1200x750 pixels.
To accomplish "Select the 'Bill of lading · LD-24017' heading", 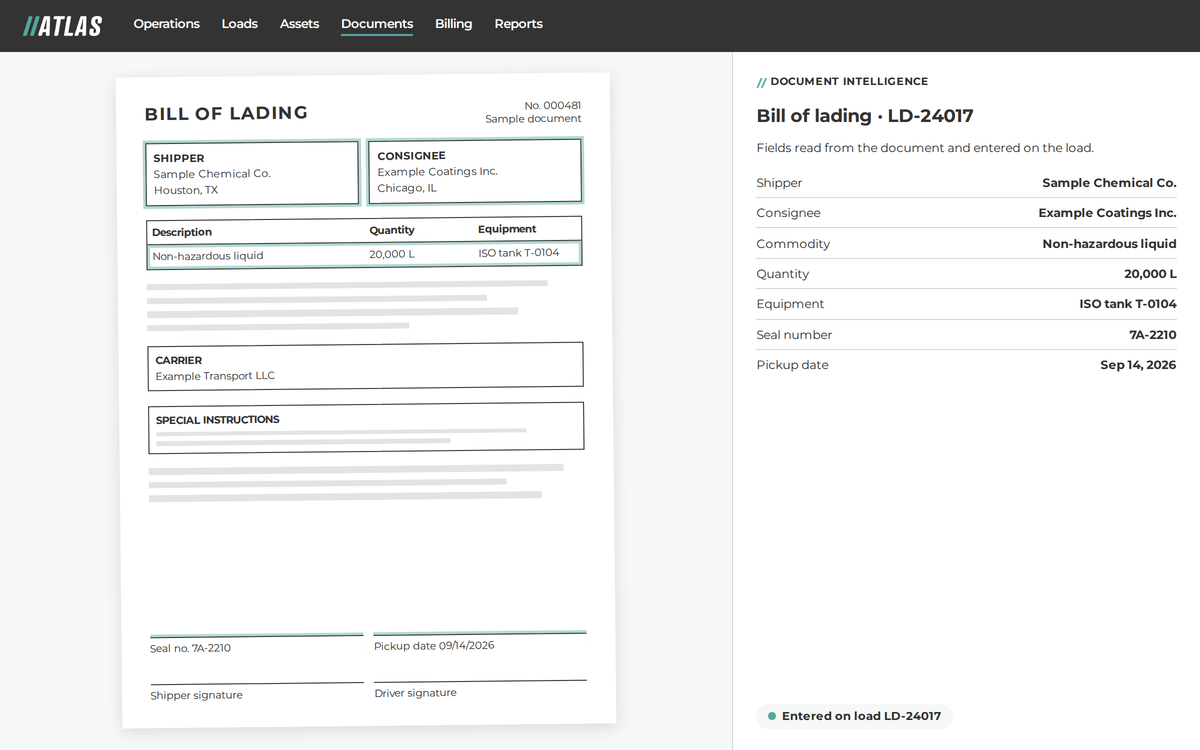I will click(x=865, y=116).
